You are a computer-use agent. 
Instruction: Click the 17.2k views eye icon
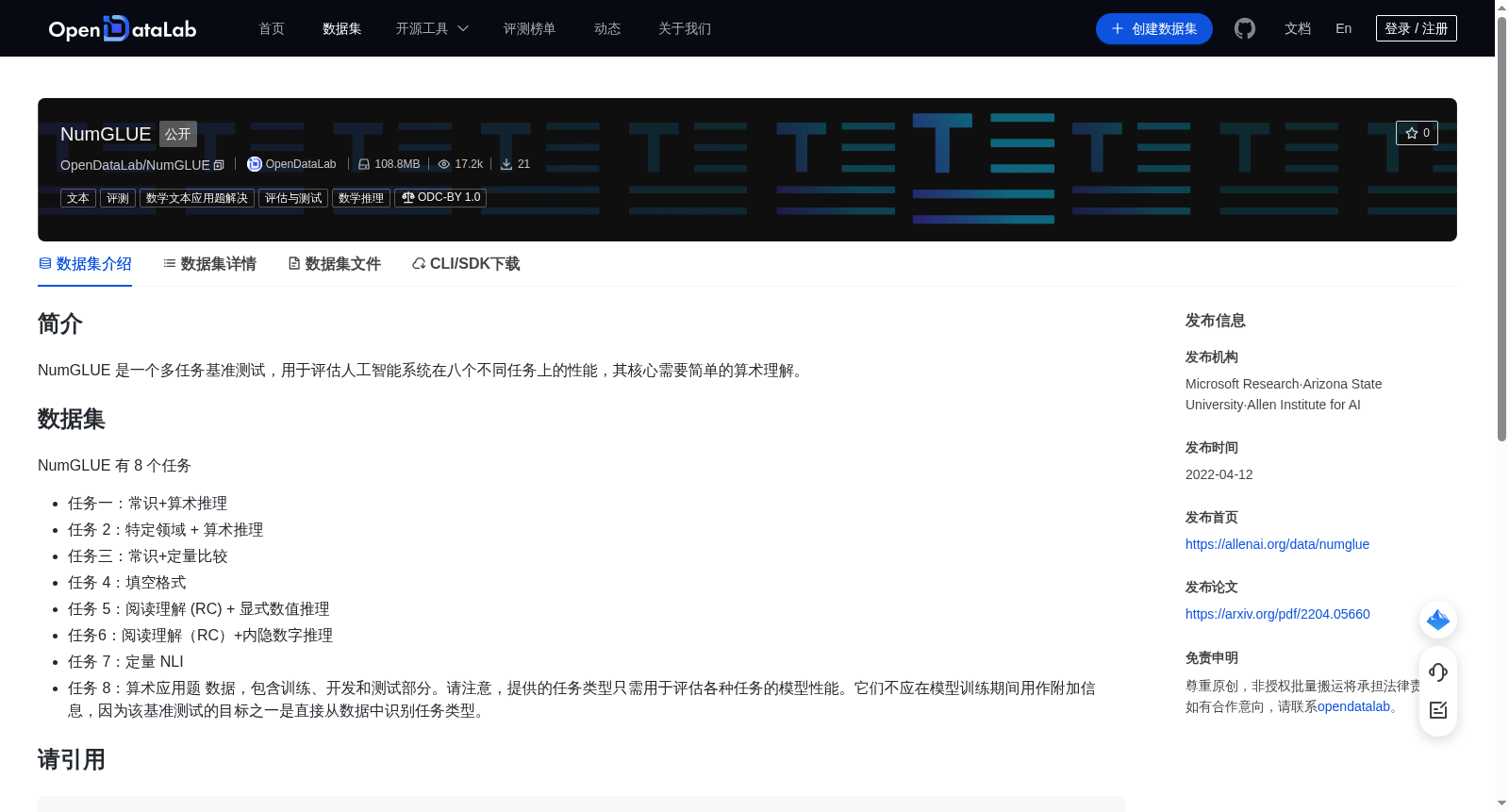click(x=444, y=164)
